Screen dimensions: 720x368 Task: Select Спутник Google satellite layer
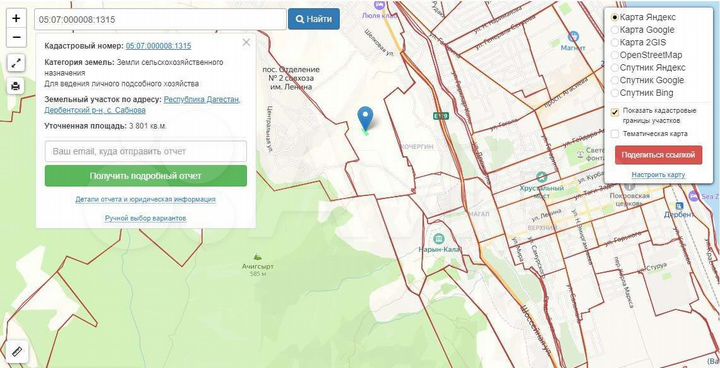pyautogui.click(x=614, y=80)
